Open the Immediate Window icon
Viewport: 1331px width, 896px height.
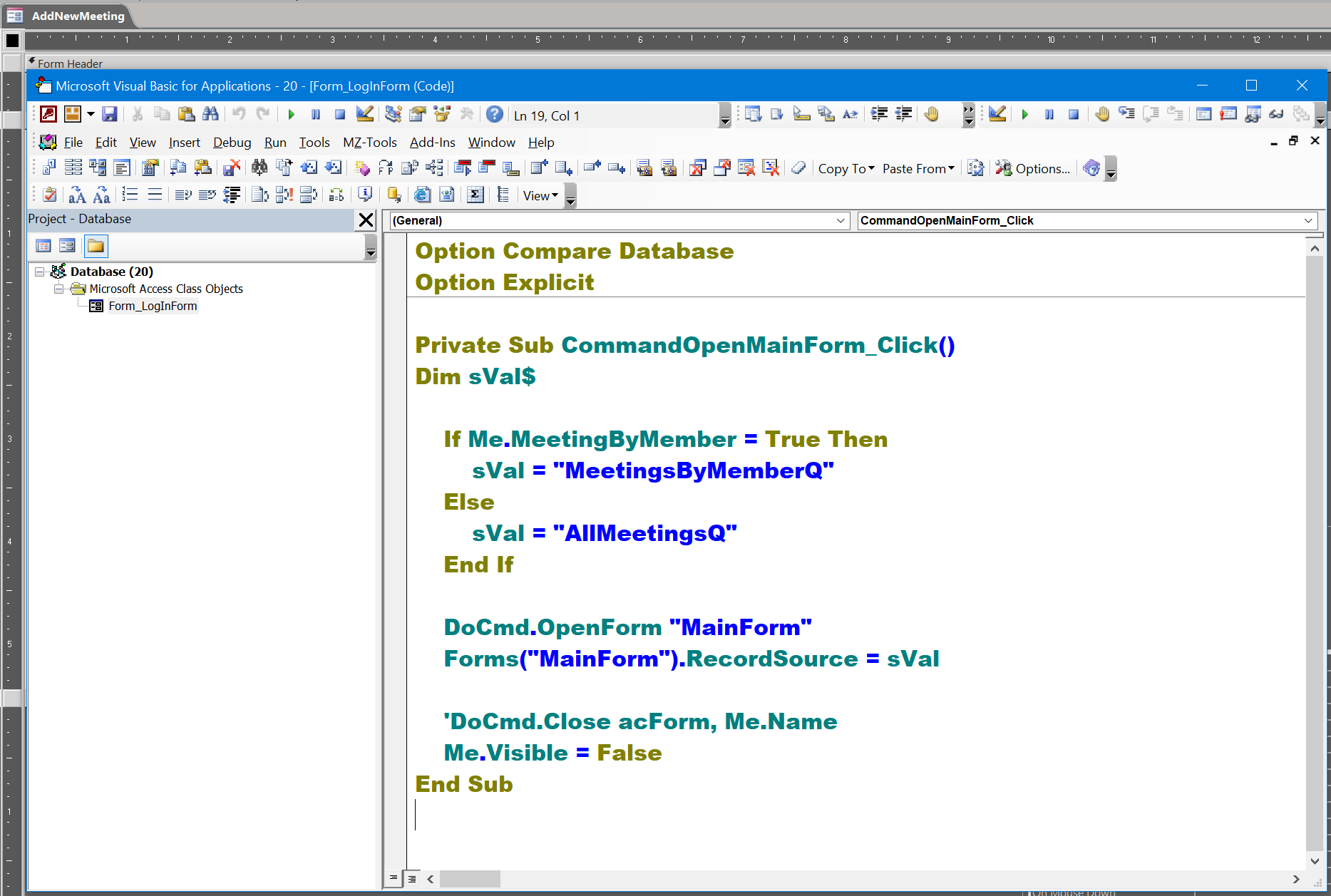(1228, 114)
